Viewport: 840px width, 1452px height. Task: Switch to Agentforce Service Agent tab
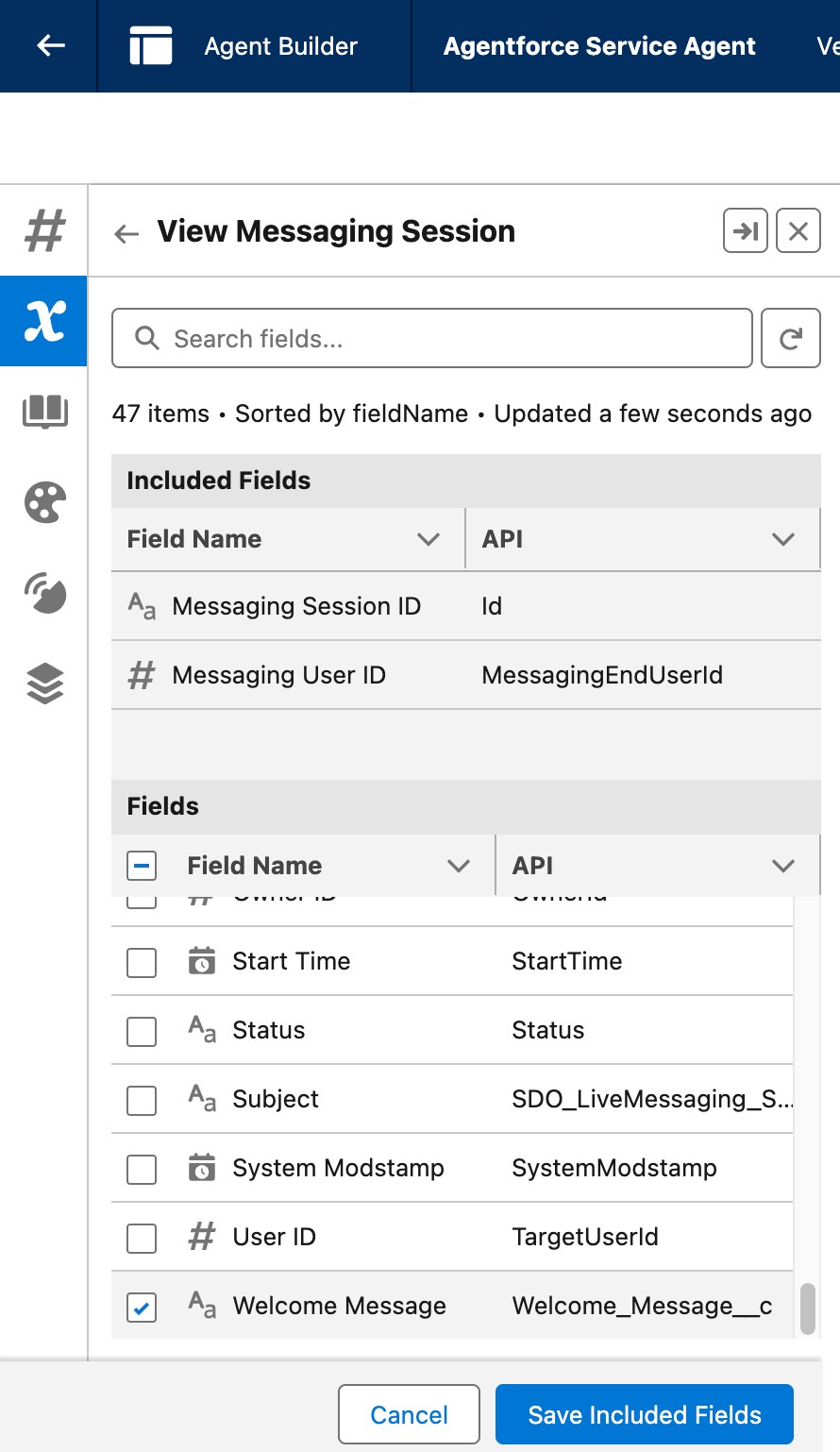(x=599, y=46)
